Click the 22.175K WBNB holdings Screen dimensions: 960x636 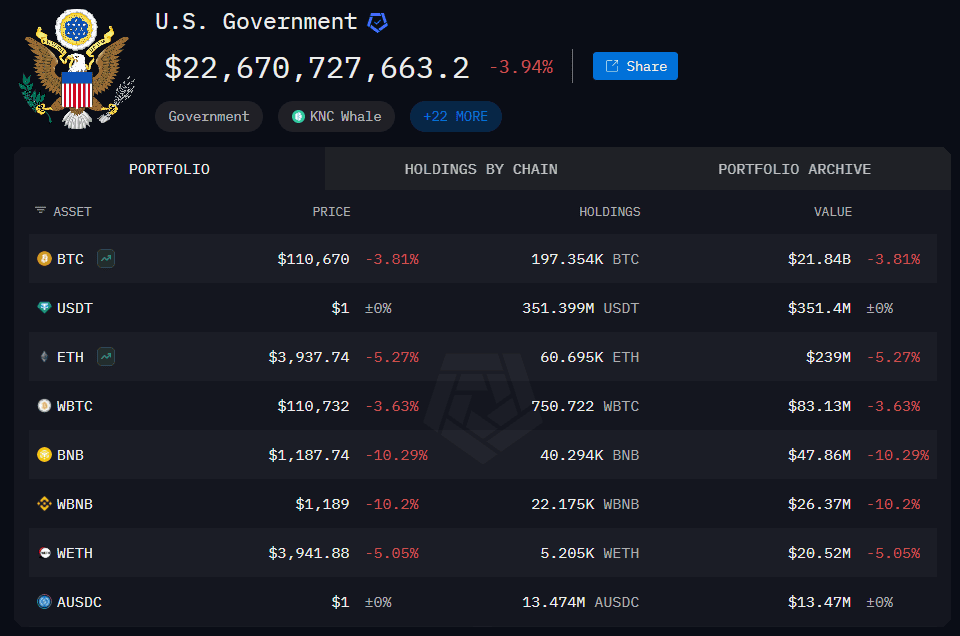(x=585, y=504)
